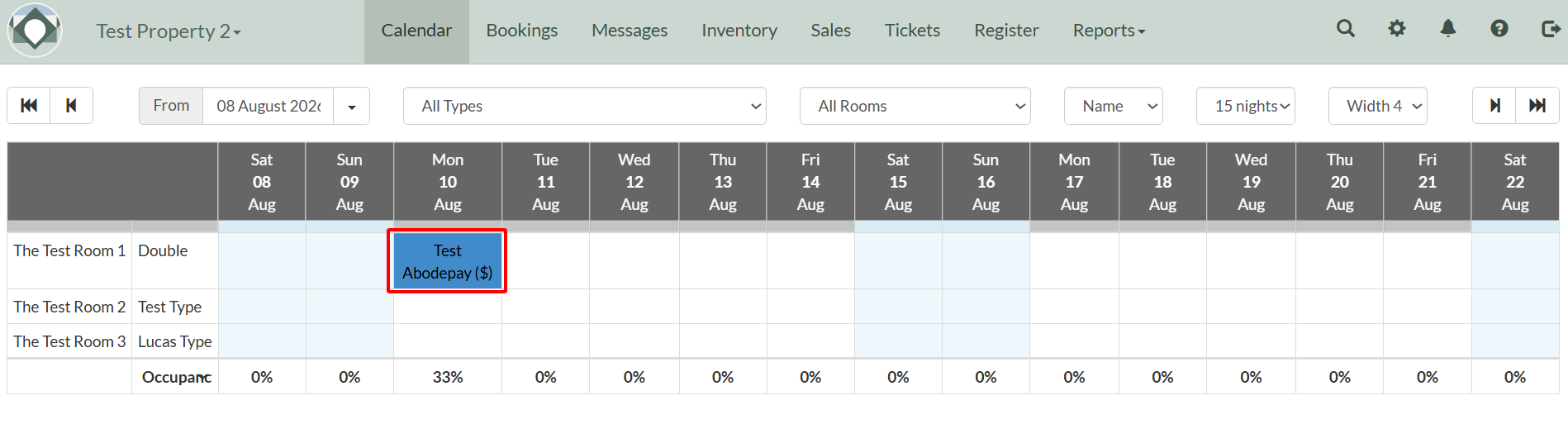Open the Reports menu
This screenshot has width=1568, height=424.
(1109, 31)
